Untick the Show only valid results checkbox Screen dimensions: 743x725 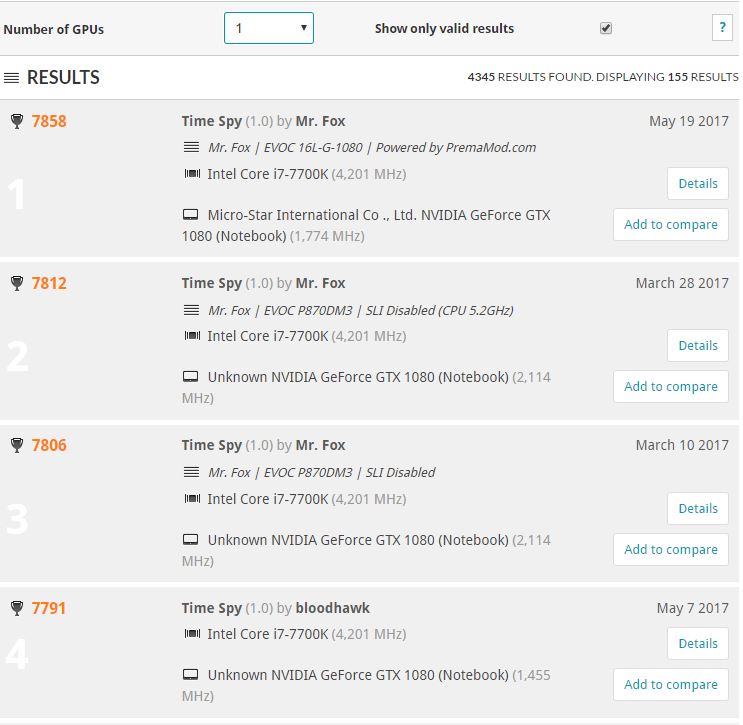tap(606, 28)
